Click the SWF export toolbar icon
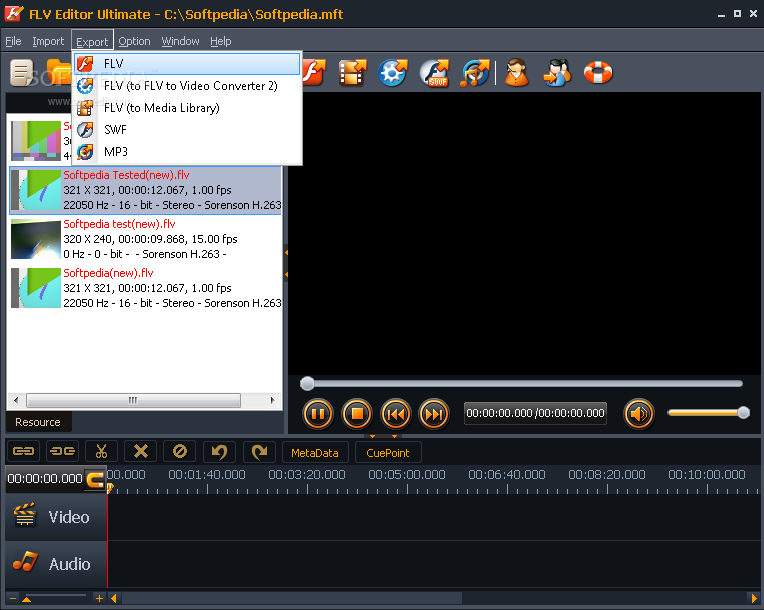Viewport: 764px width, 610px height. coord(435,73)
